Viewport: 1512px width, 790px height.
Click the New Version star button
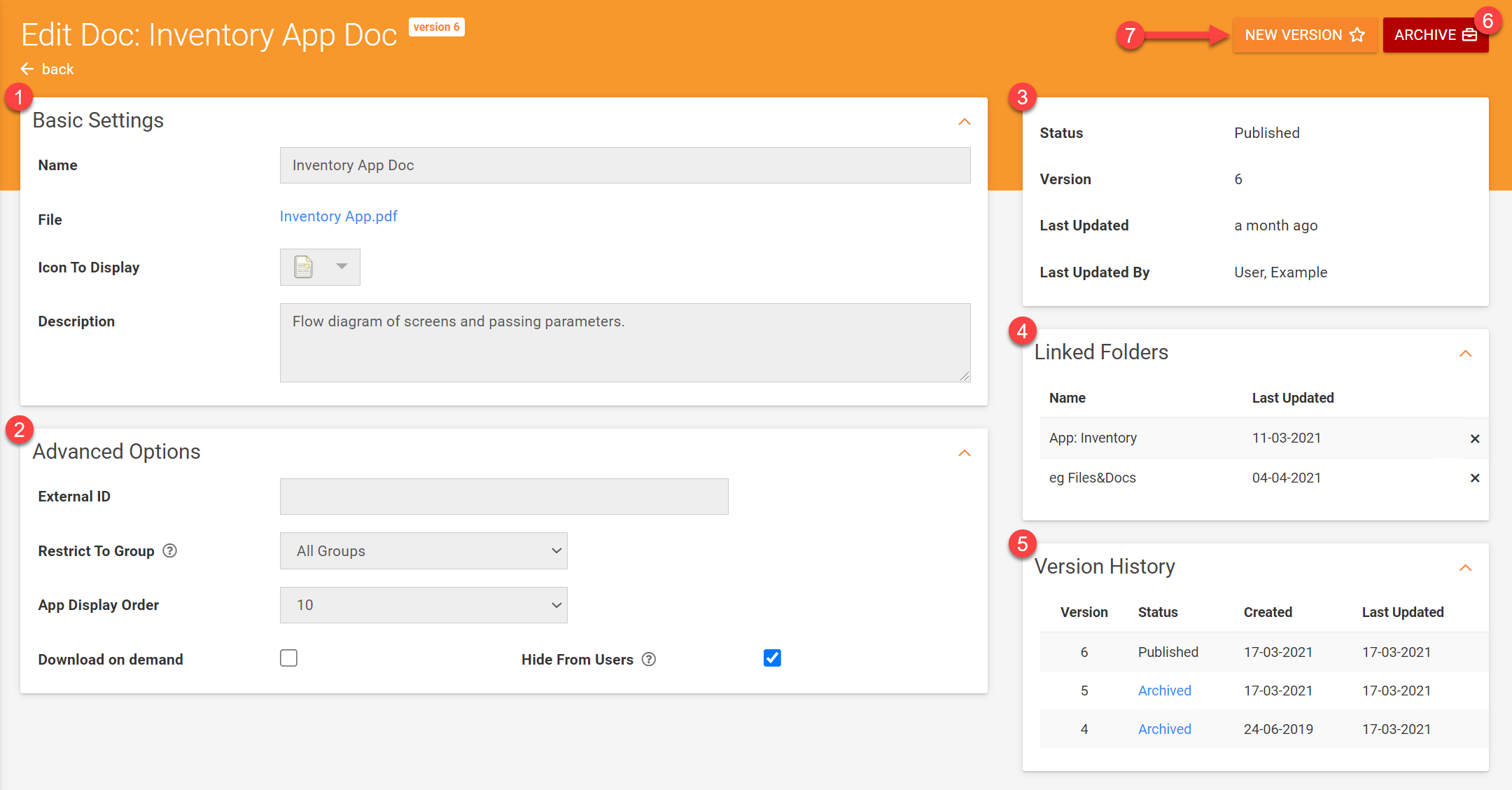[x=1304, y=35]
